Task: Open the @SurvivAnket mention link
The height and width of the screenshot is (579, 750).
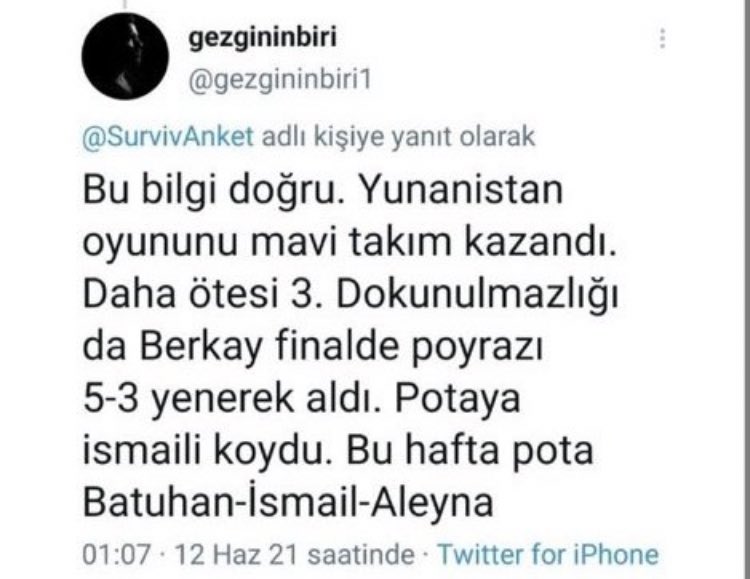Action: point(168,137)
